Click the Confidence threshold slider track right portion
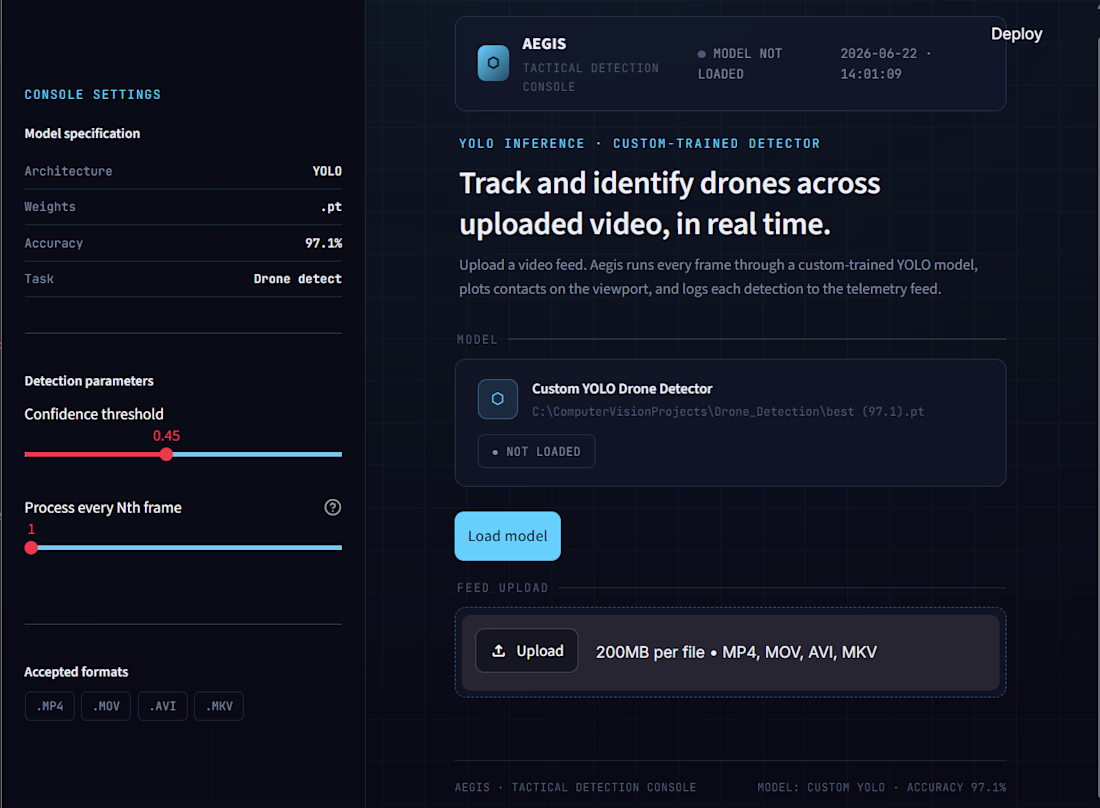1100x808 pixels. (x=257, y=454)
